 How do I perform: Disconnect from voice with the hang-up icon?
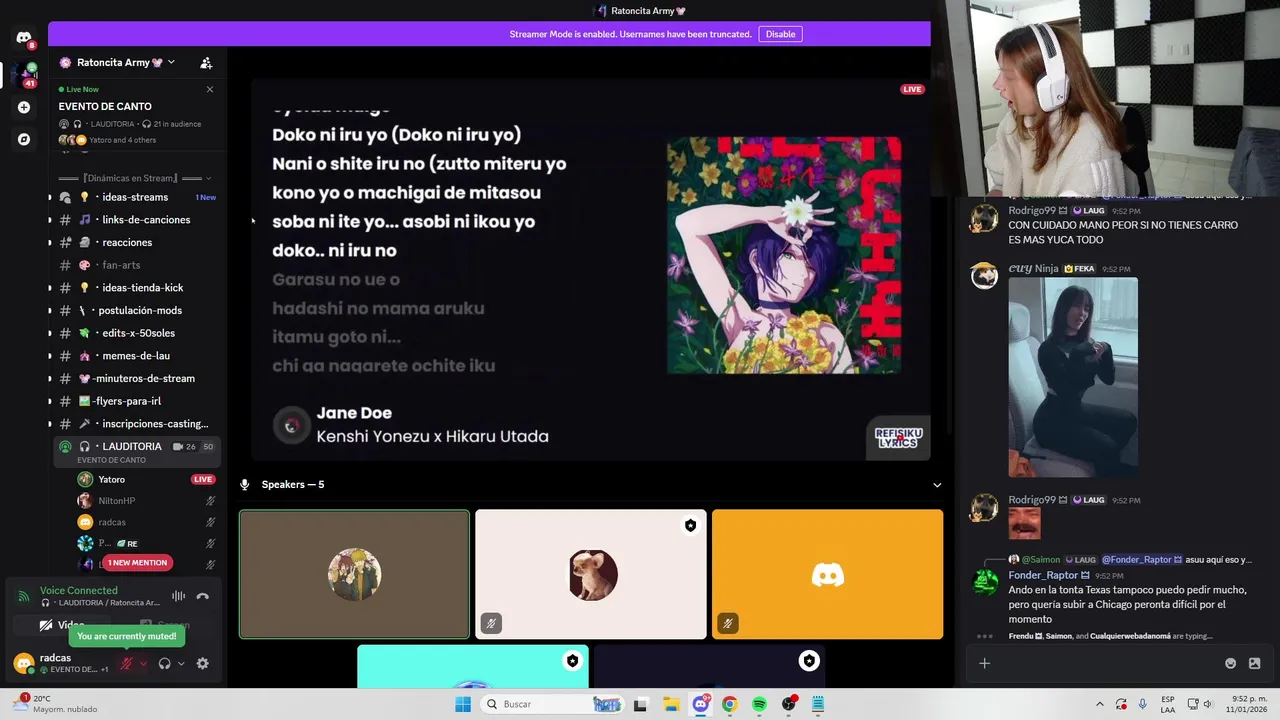(203, 596)
